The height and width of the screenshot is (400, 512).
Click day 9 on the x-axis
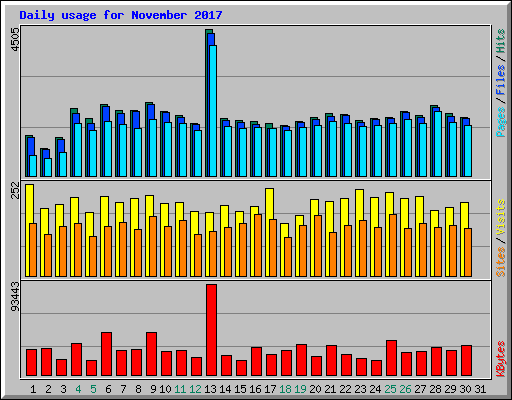(x=153, y=389)
